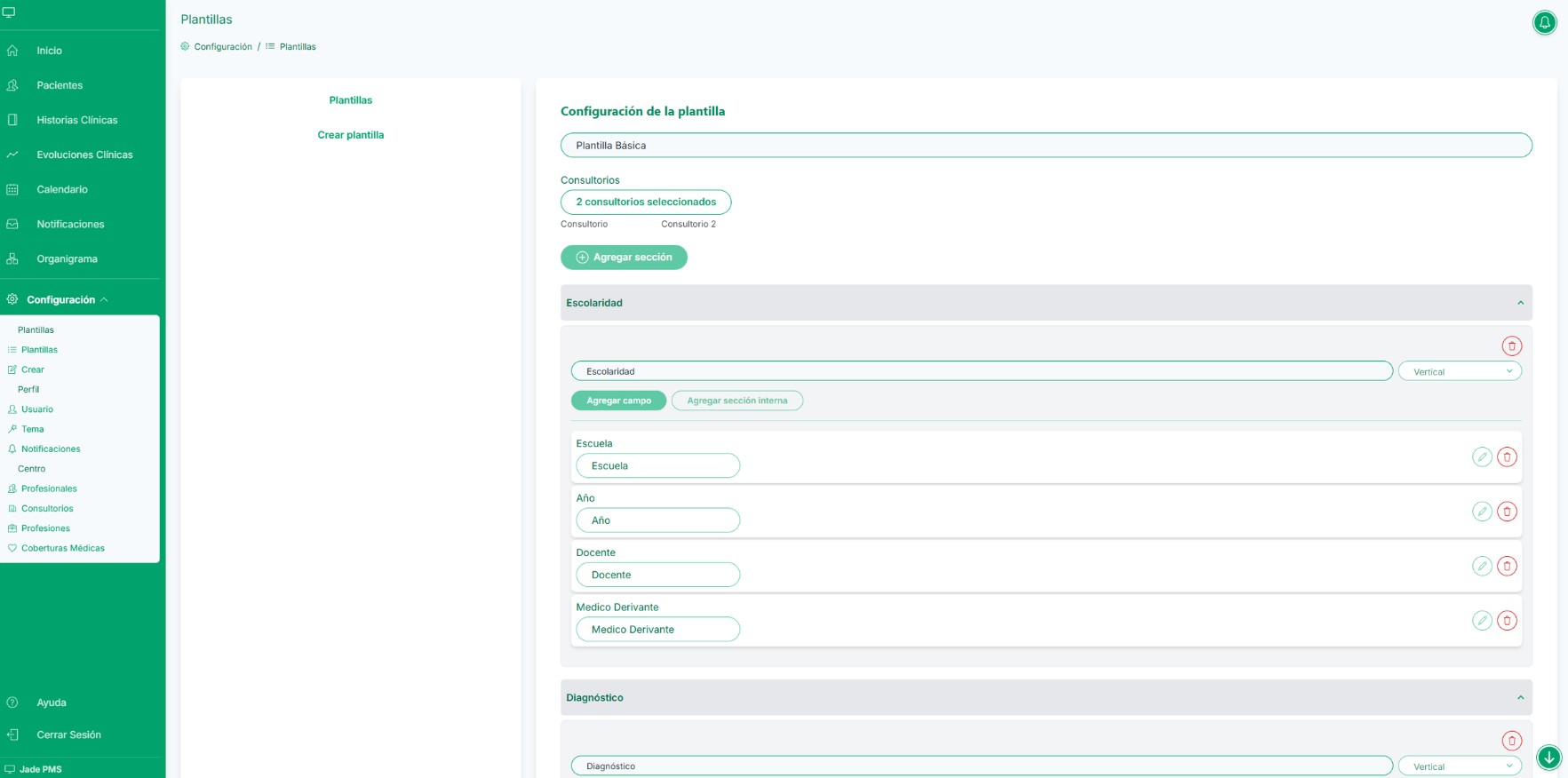Open Coberturas Médicas submenu item
Viewport: 1568px width, 778px height.
63,548
